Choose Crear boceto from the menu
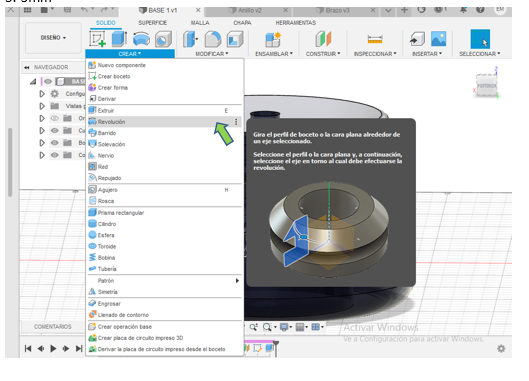529x381 pixels. (x=164, y=76)
